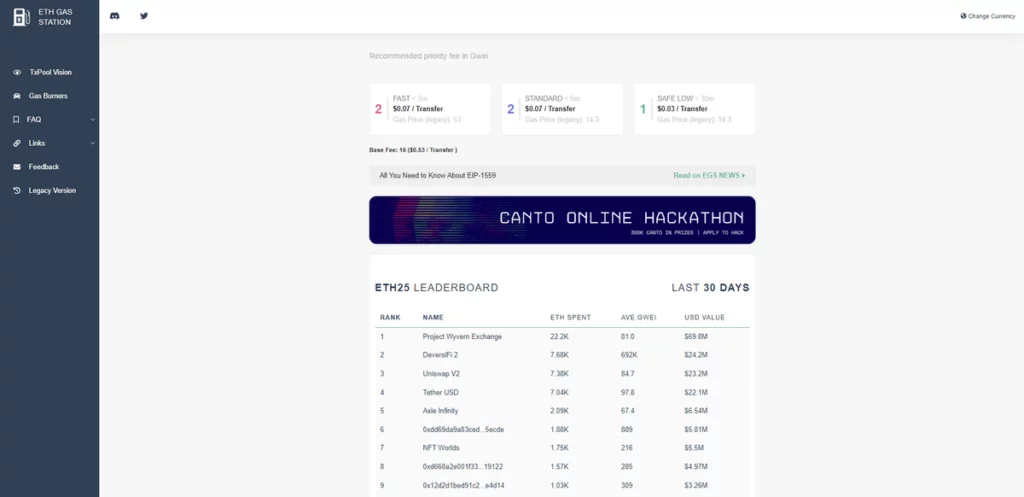Click the ETH Gas Station pump logo
The width and height of the screenshot is (1024, 497).
20,16
